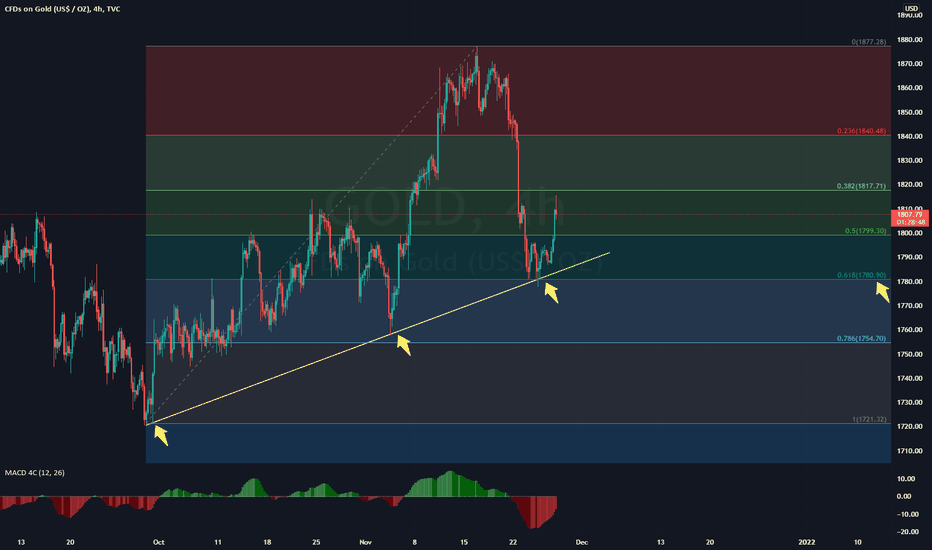Click the 25 date label on the time axis
Image resolution: width=932 pixels, height=550 pixels.
pos(316,542)
